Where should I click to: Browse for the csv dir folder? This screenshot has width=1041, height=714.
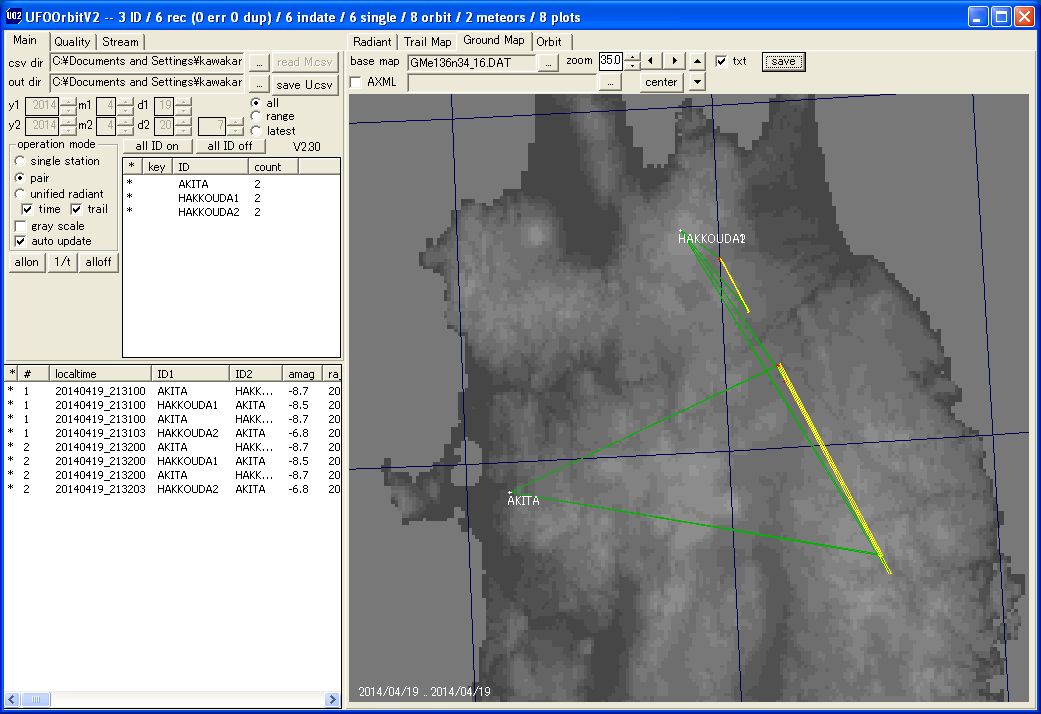pos(258,62)
